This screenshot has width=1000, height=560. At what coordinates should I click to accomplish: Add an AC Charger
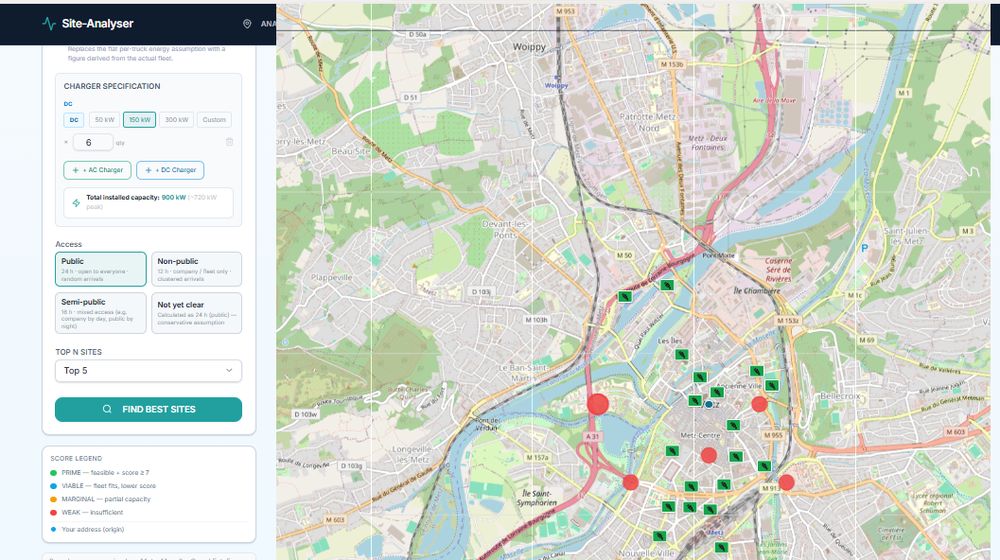pos(98,170)
